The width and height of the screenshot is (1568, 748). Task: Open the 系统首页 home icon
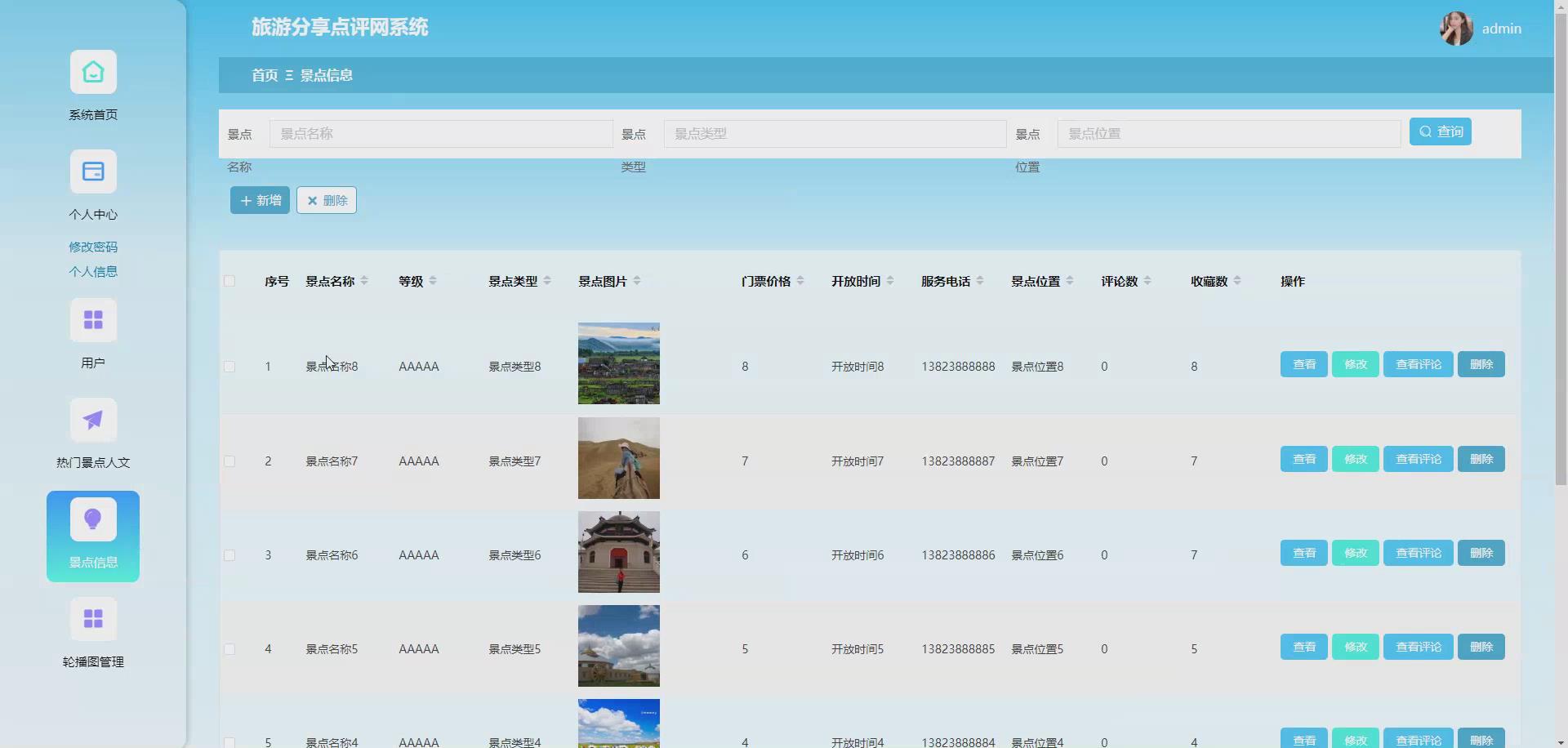pyautogui.click(x=93, y=72)
